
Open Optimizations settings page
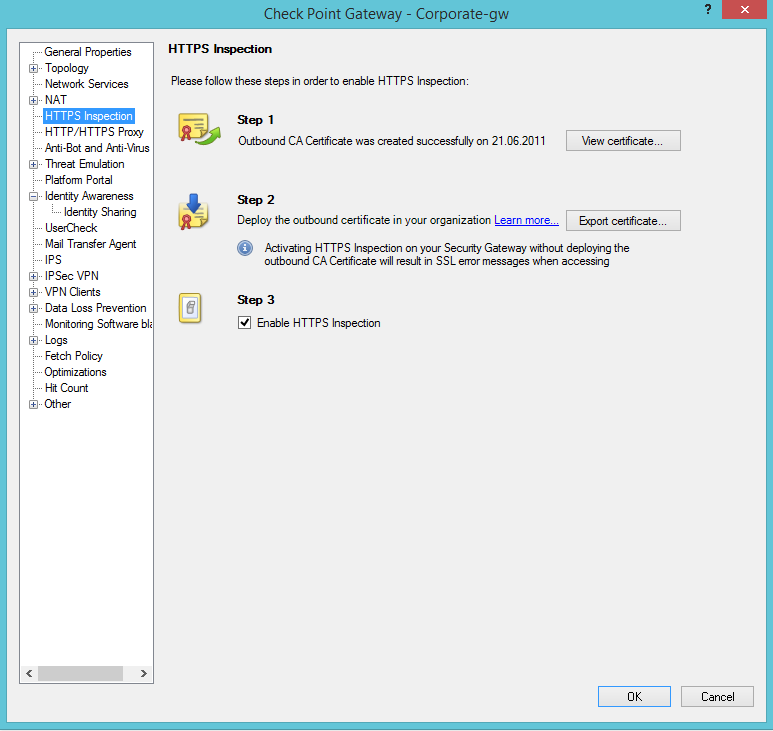tap(75, 372)
